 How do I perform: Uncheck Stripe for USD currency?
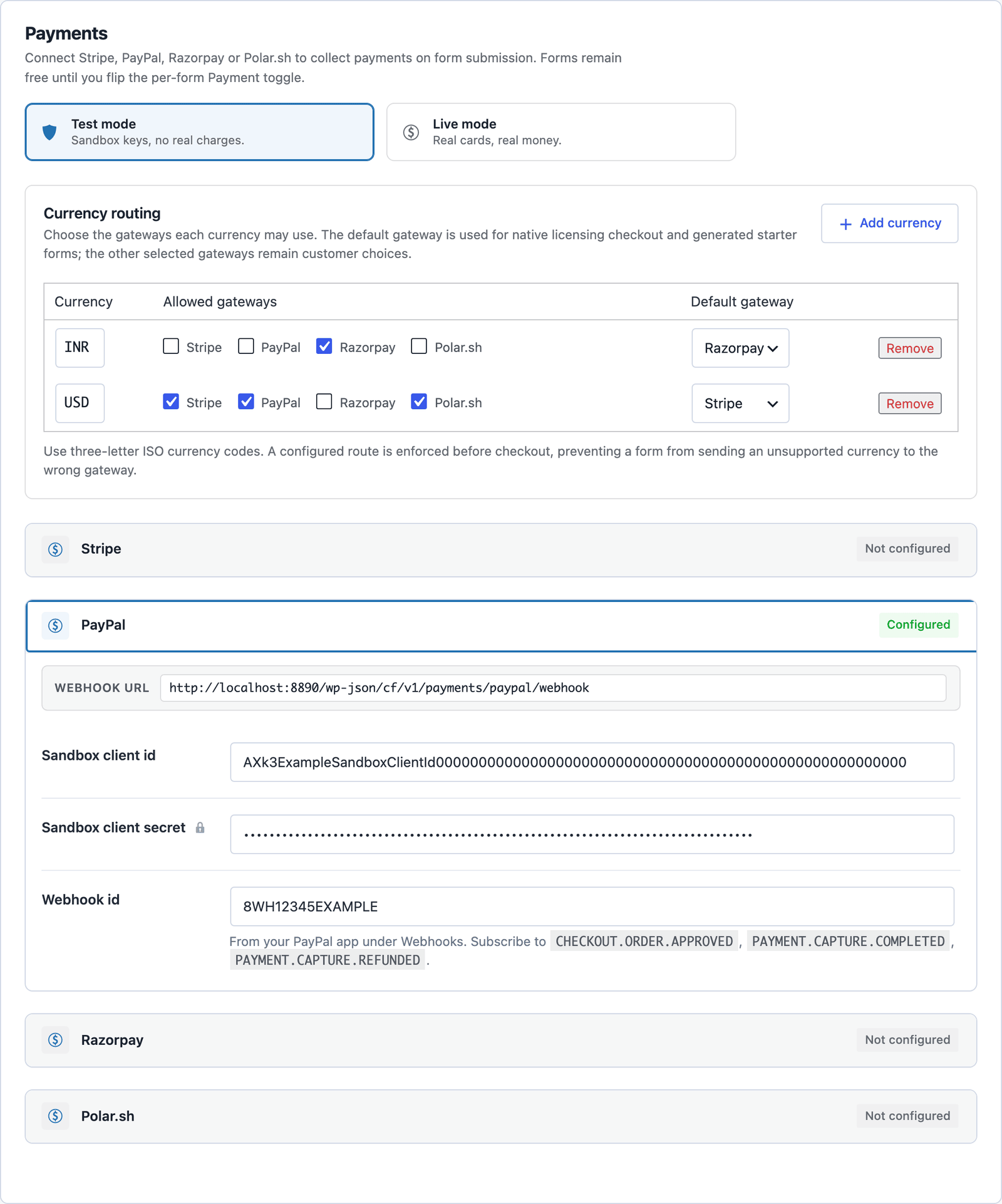point(171,402)
